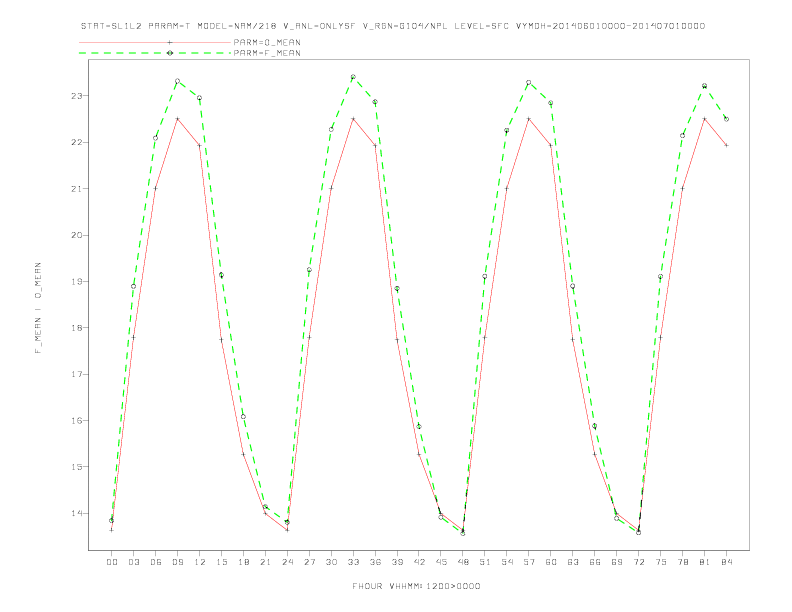This screenshot has width=792, height=612.
Task: Click x-axis forecast hour label 51
Action: click(x=485, y=562)
